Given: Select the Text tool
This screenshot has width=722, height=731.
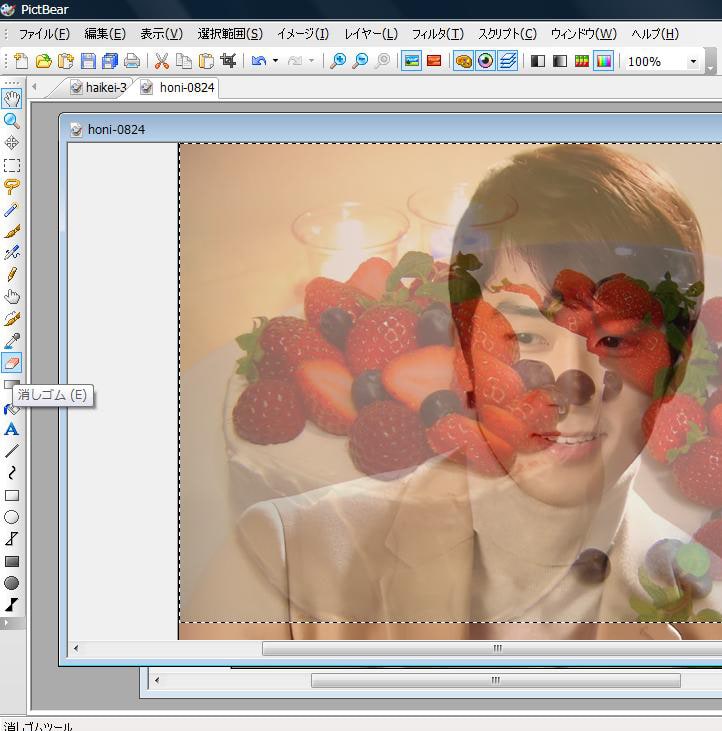Looking at the screenshot, I should click(12, 429).
